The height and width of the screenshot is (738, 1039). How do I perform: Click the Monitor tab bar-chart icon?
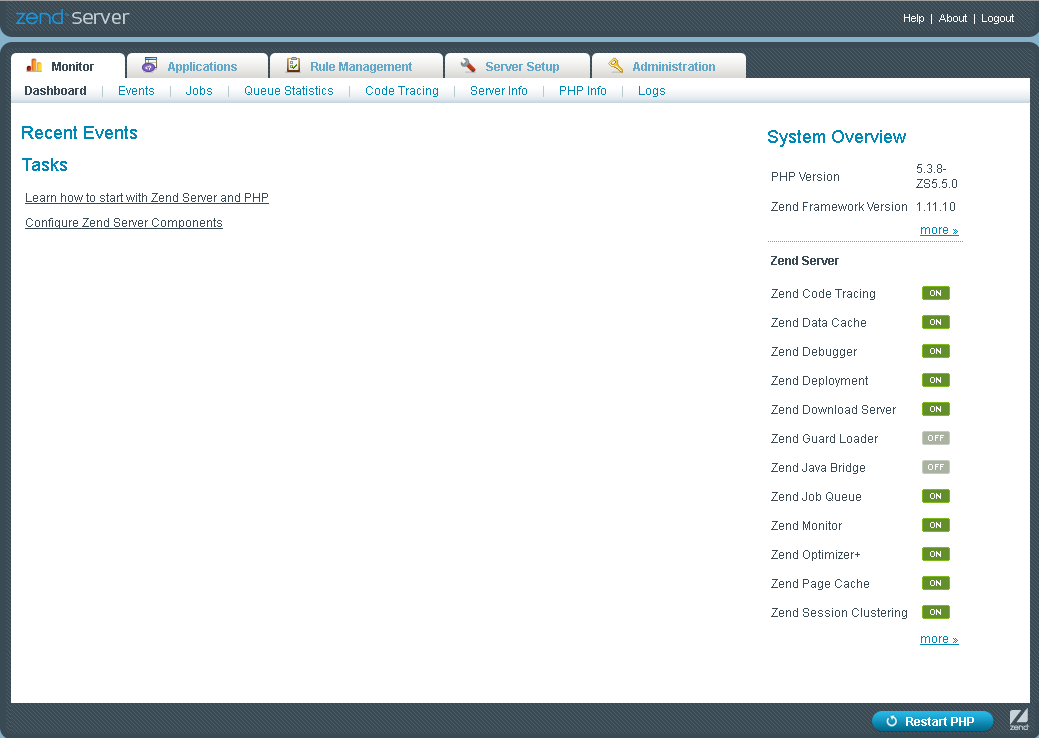(x=34, y=66)
